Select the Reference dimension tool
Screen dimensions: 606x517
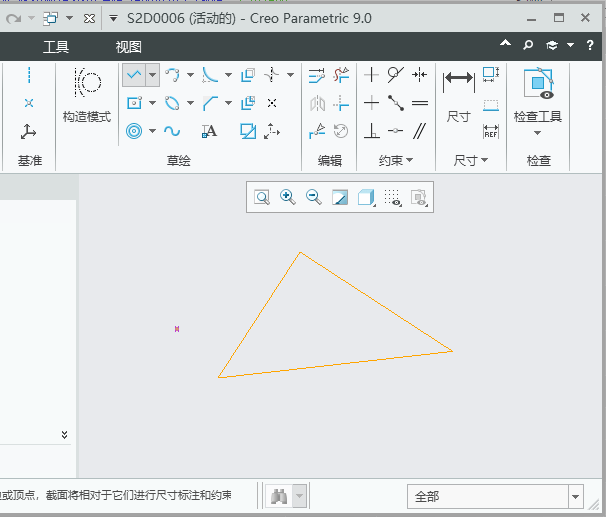(x=491, y=131)
